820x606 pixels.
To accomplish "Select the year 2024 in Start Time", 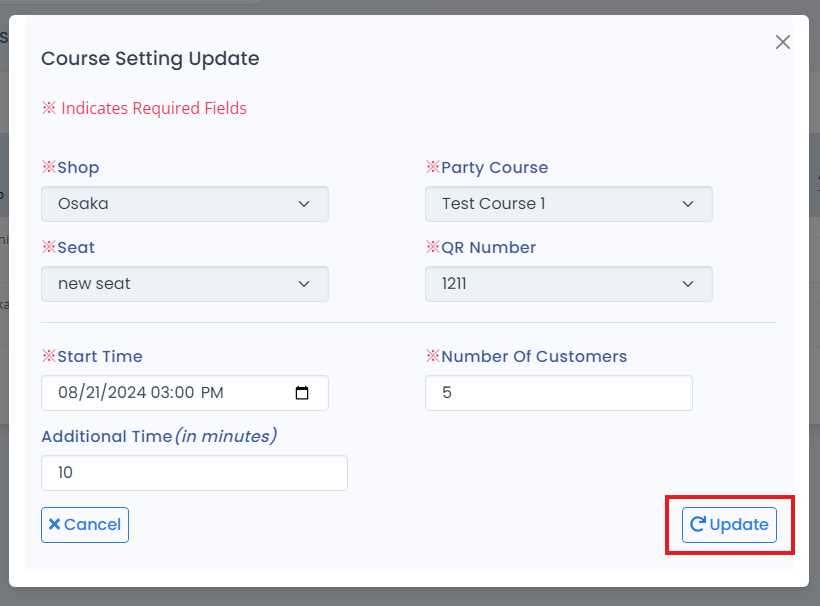I will point(126,393).
